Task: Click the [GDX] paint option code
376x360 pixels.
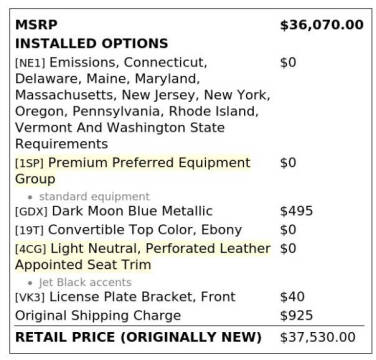Action: click(31, 211)
